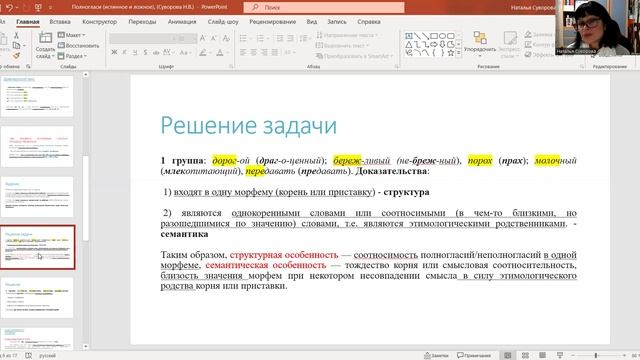Screen dimensions: 640x360
Task: Click Заметки notes button in status bar
Action: tap(436, 356)
